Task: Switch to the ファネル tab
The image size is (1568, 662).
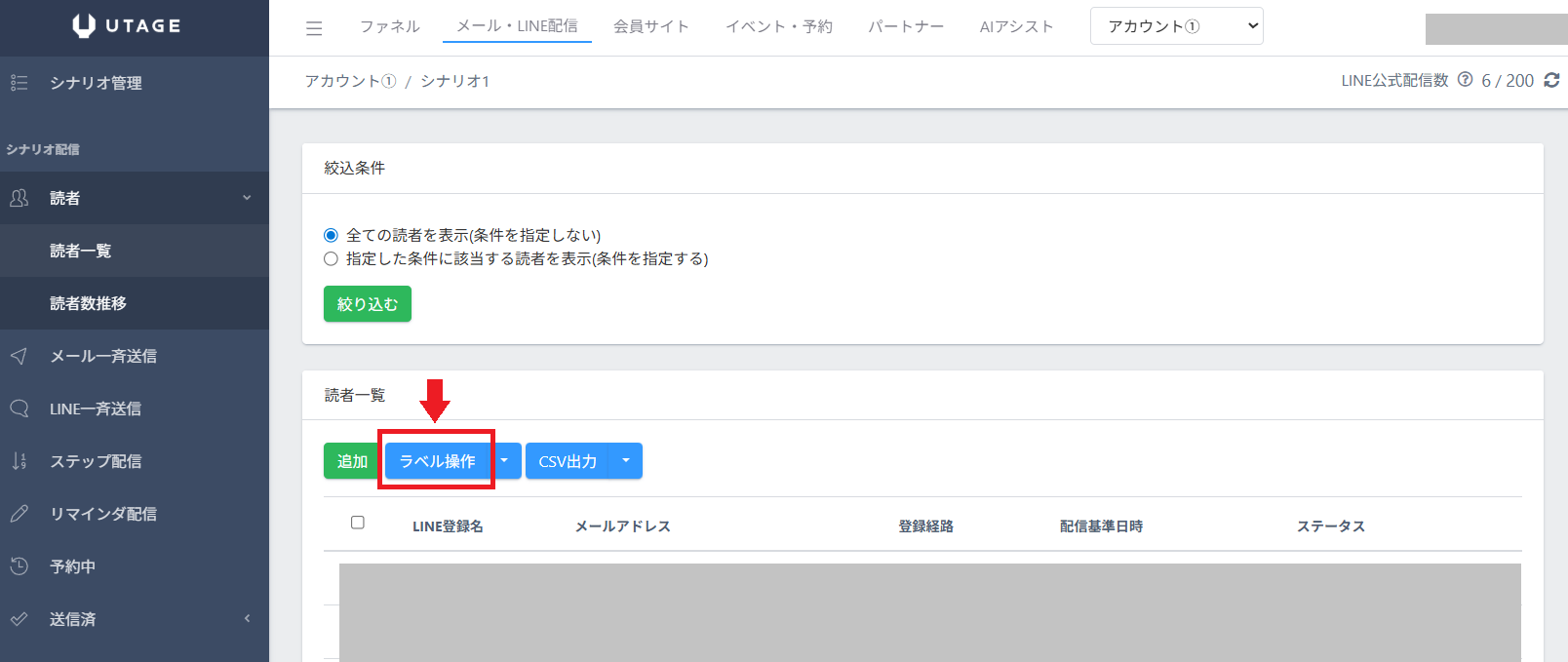Action: point(389,26)
